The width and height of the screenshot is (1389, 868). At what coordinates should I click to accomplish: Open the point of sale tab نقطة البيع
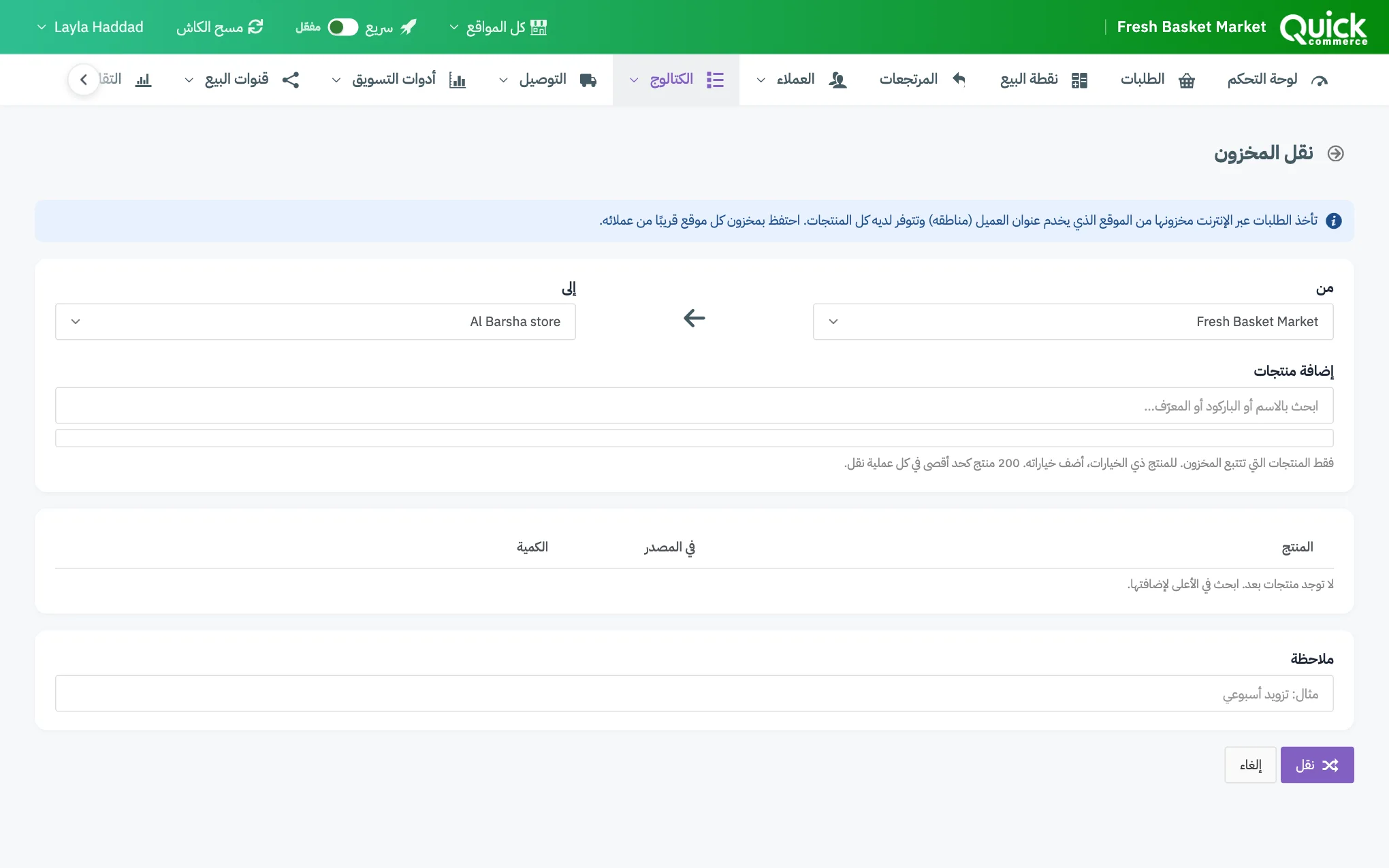click(x=1044, y=80)
